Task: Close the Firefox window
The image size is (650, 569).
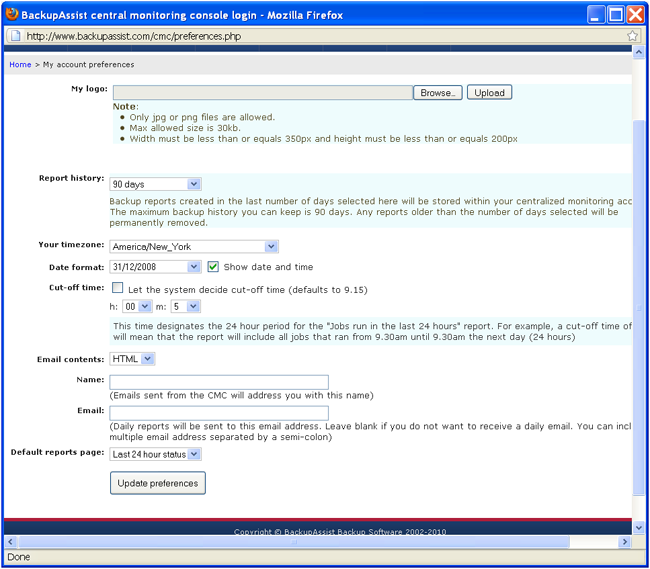Action: [x=635, y=15]
